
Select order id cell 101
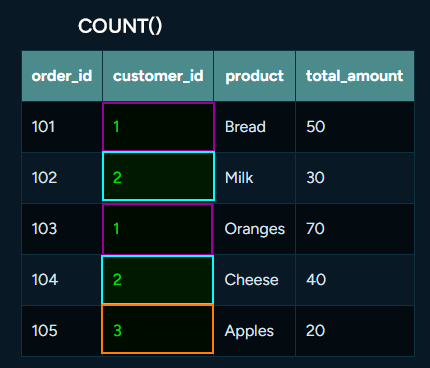pos(62,127)
